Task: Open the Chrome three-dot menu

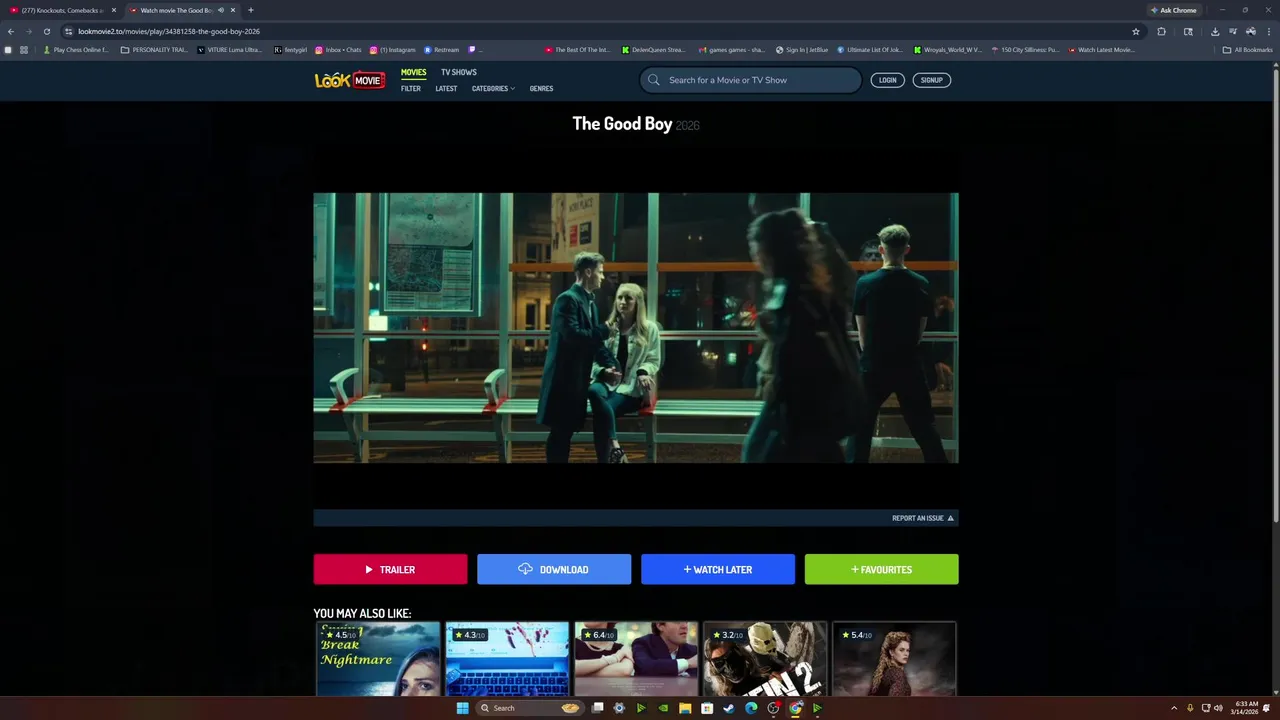Action: [x=1269, y=31]
